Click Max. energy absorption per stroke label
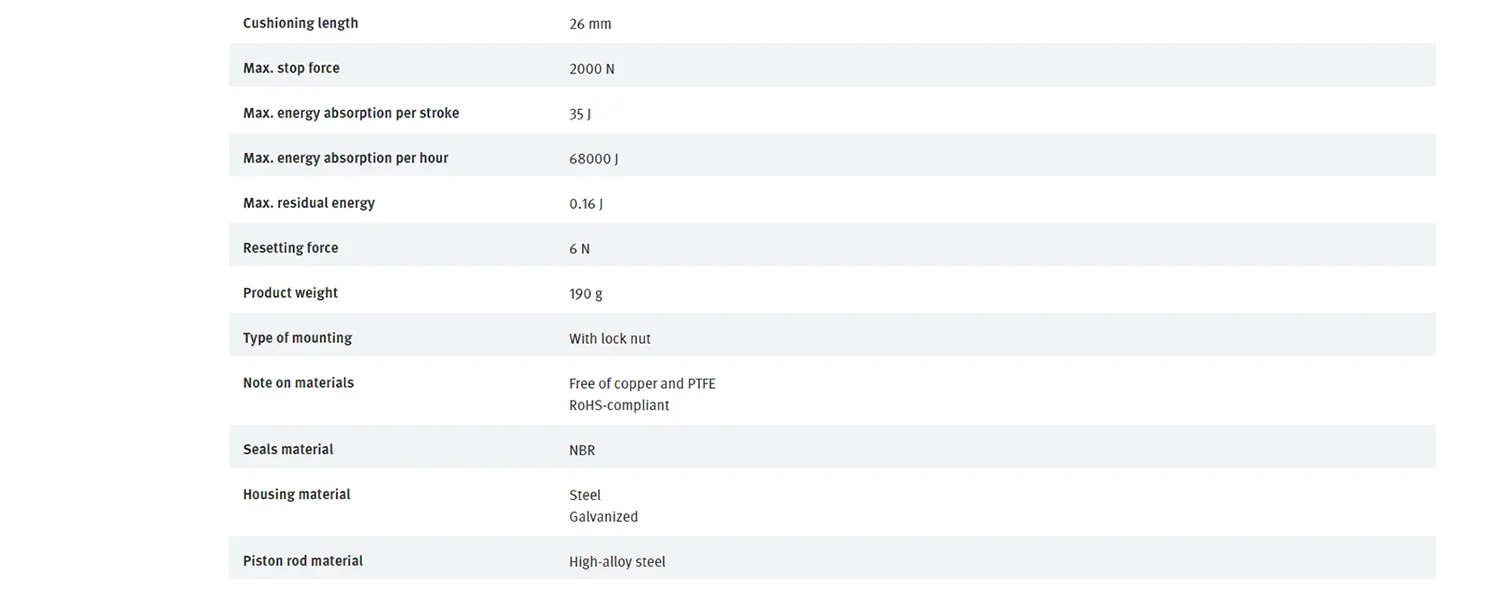Screen dimensions: 1500x608 pyautogui.click(x=351, y=113)
